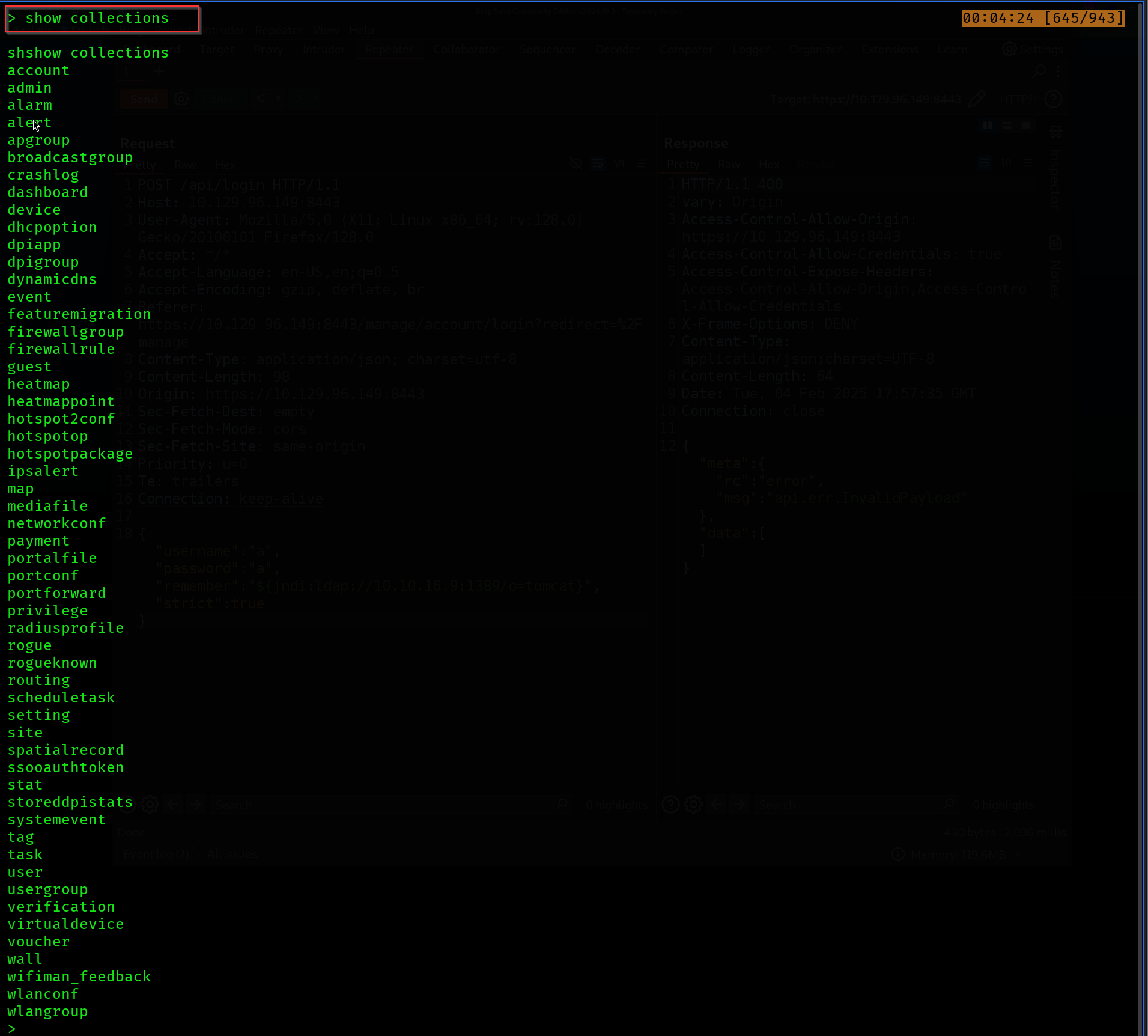Image resolution: width=1148 pixels, height=1036 pixels.
Task: Toggle non-printable characters in request
Action: [x=619, y=164]
